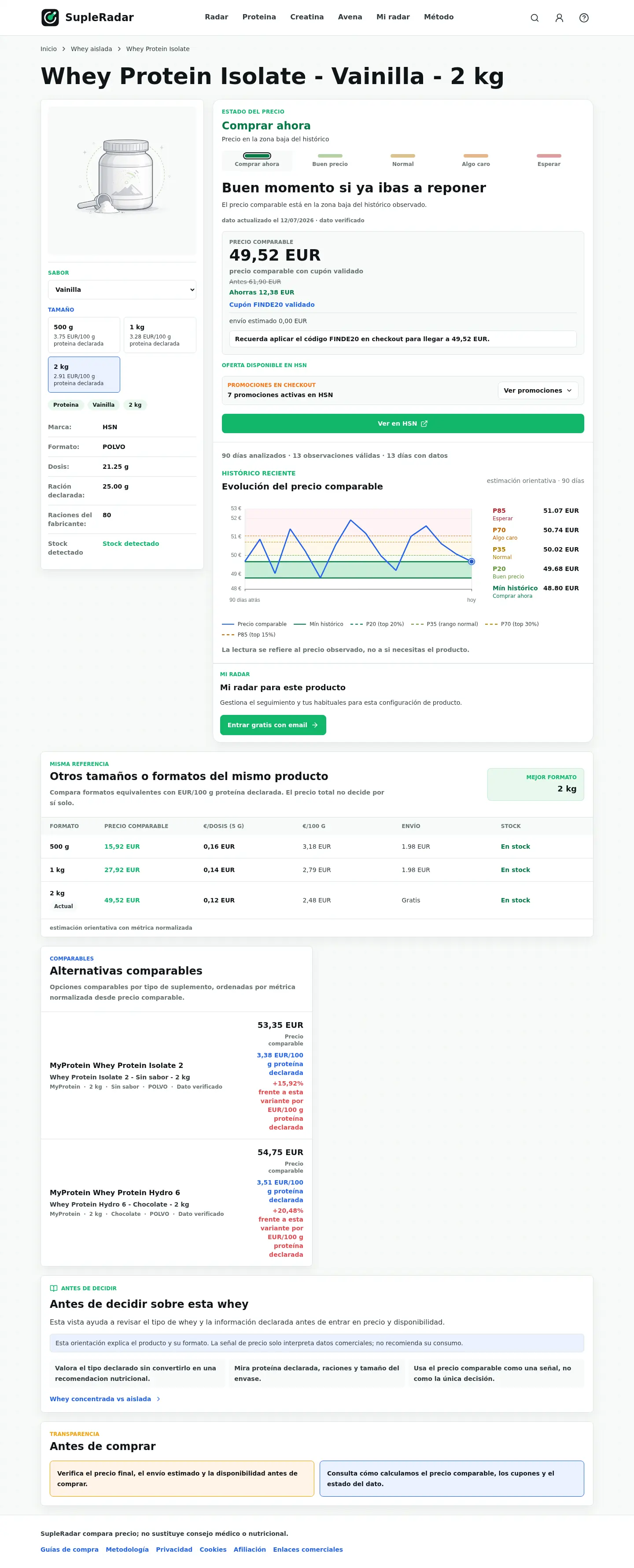Viewport: 634px width, 1568px height.
Task: Open the Cookies footer link
Action: [213, 1549]
